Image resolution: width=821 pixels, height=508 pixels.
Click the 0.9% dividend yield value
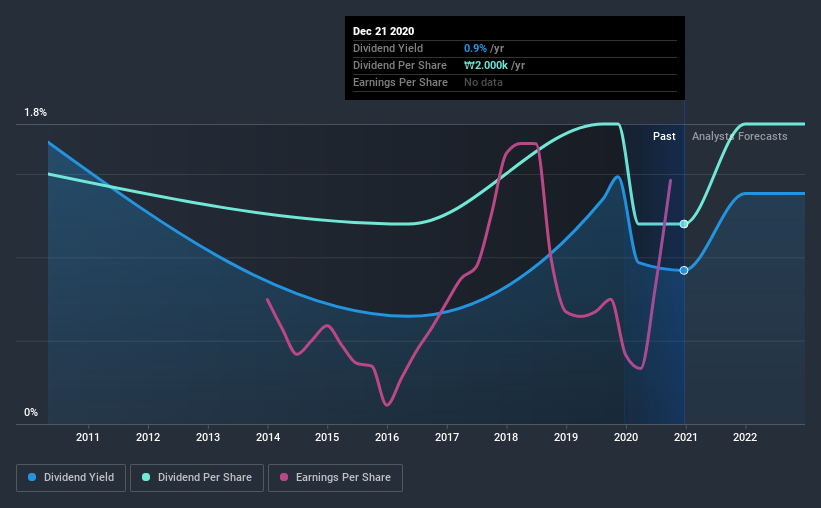coord(475,48)
